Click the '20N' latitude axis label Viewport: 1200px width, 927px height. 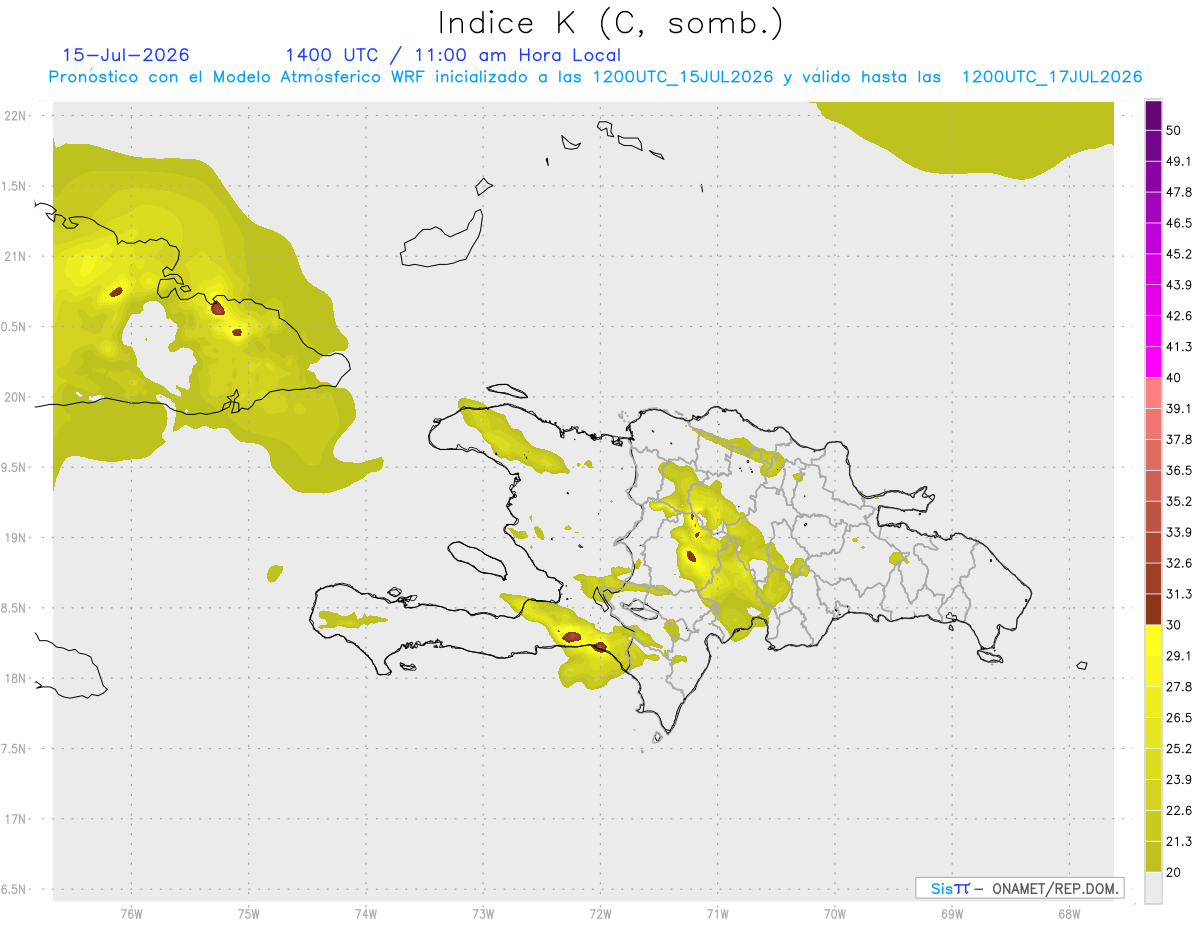coord(15,397)
